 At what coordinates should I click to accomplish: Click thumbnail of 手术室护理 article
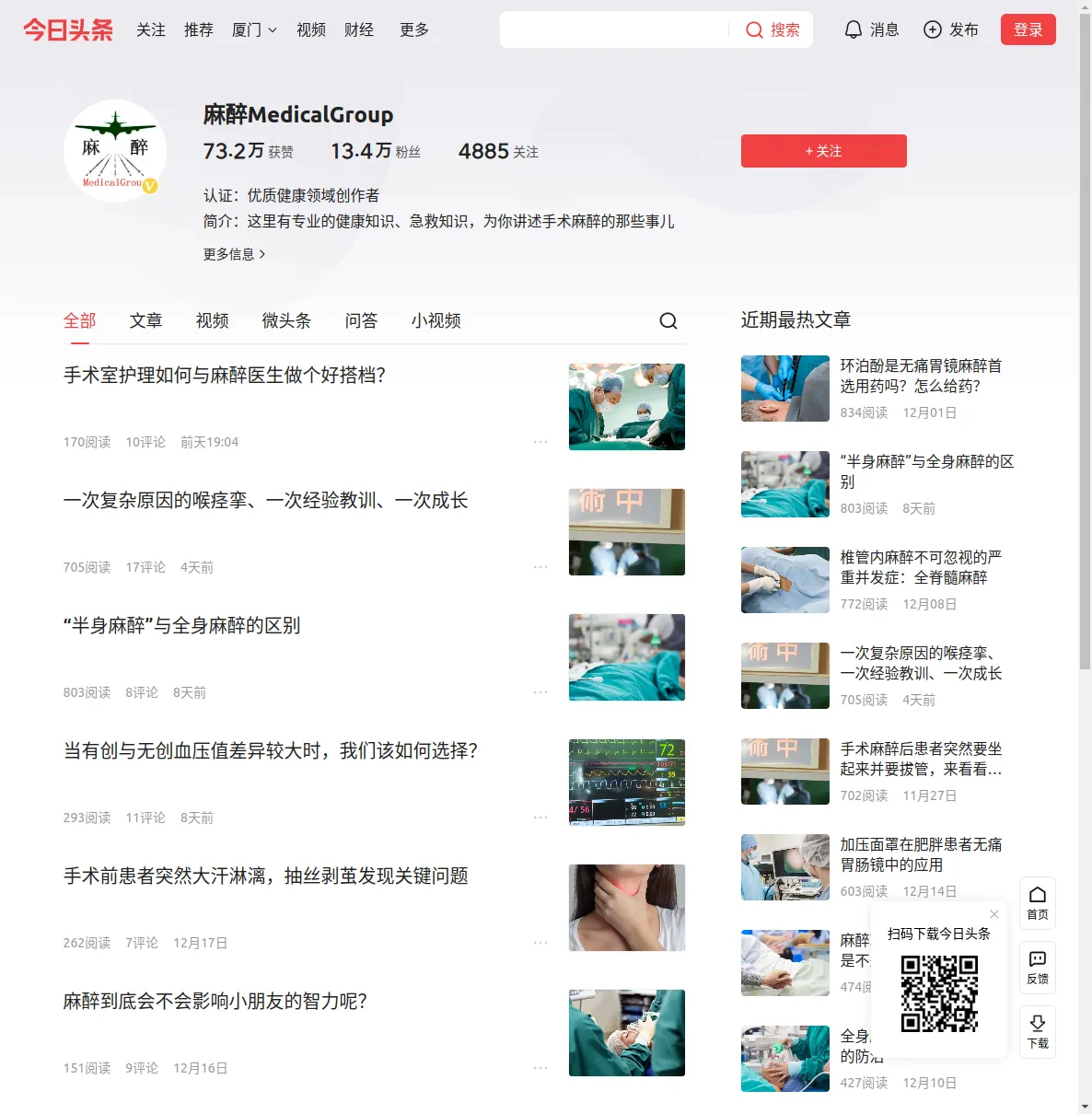(627, 407)
